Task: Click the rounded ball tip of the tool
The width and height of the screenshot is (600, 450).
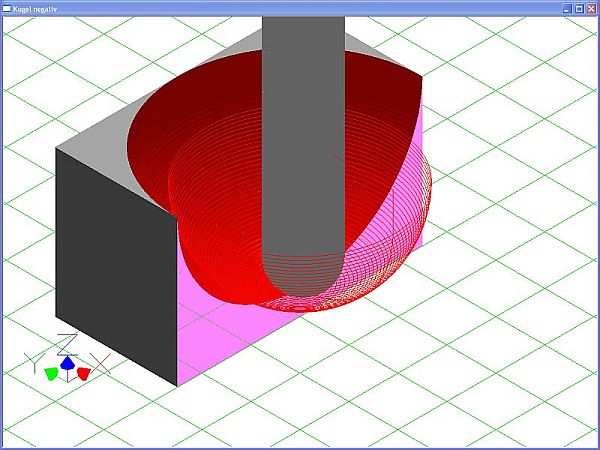Action: pos(300,285)
